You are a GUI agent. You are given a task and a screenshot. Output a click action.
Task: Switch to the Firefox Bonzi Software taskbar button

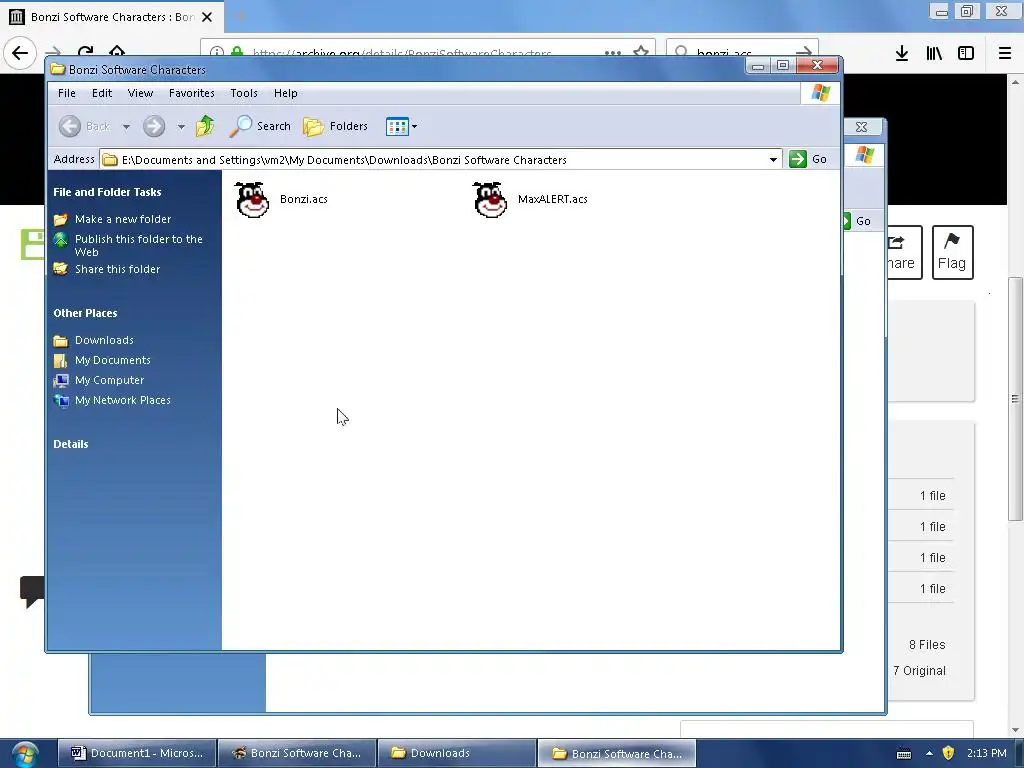(x=297, y=754)
